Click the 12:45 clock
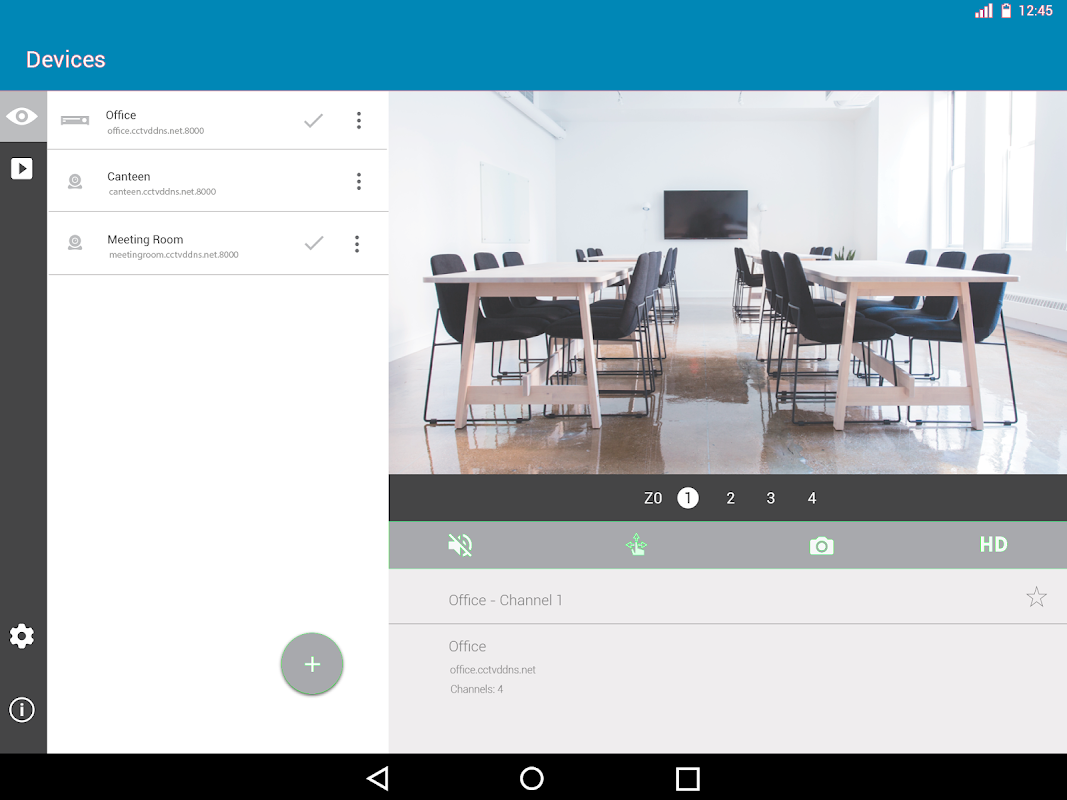Image resolution: width=1067 pixels, height=800 pixels. tap(1036, 10)
